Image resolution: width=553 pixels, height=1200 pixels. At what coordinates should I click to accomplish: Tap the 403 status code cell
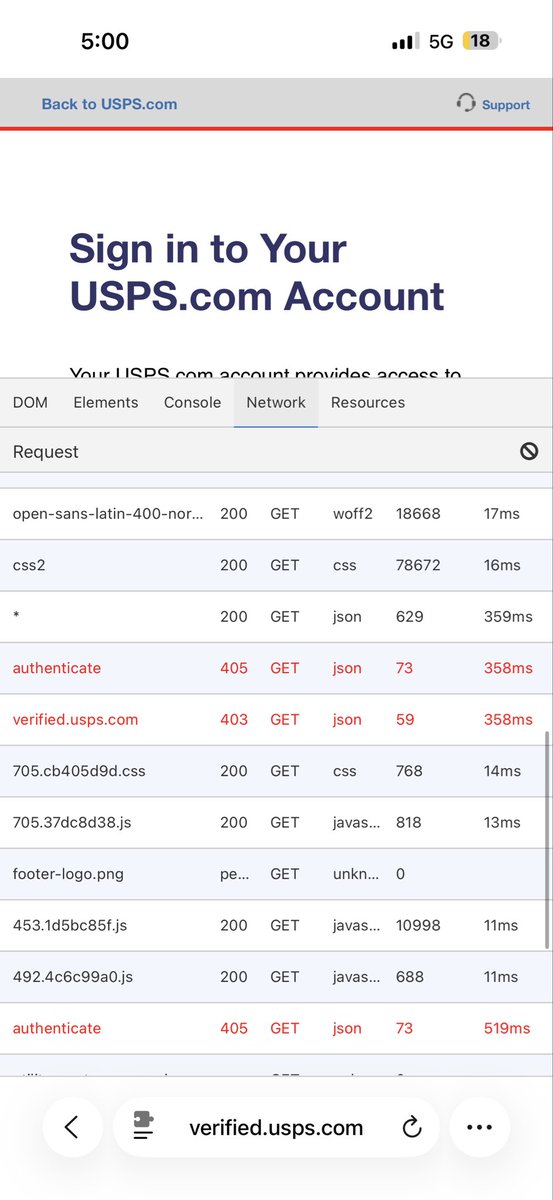point(233,719)
